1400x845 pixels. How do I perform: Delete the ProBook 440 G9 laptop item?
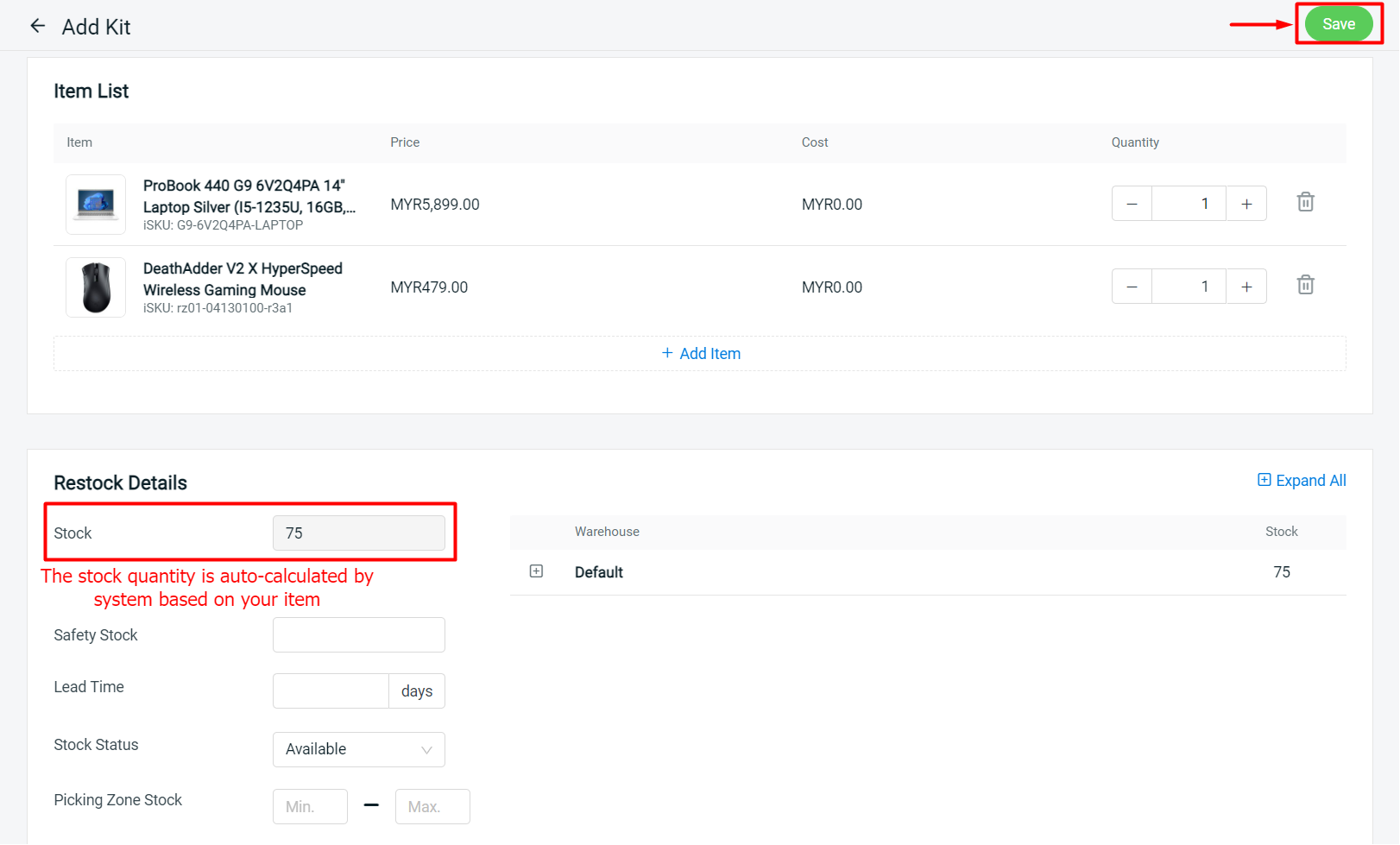tap(1305, 202)
